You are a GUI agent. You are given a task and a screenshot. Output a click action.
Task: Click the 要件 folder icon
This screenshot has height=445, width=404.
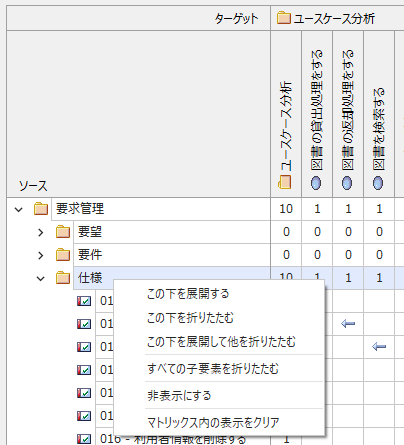click(x=63, y=255)
